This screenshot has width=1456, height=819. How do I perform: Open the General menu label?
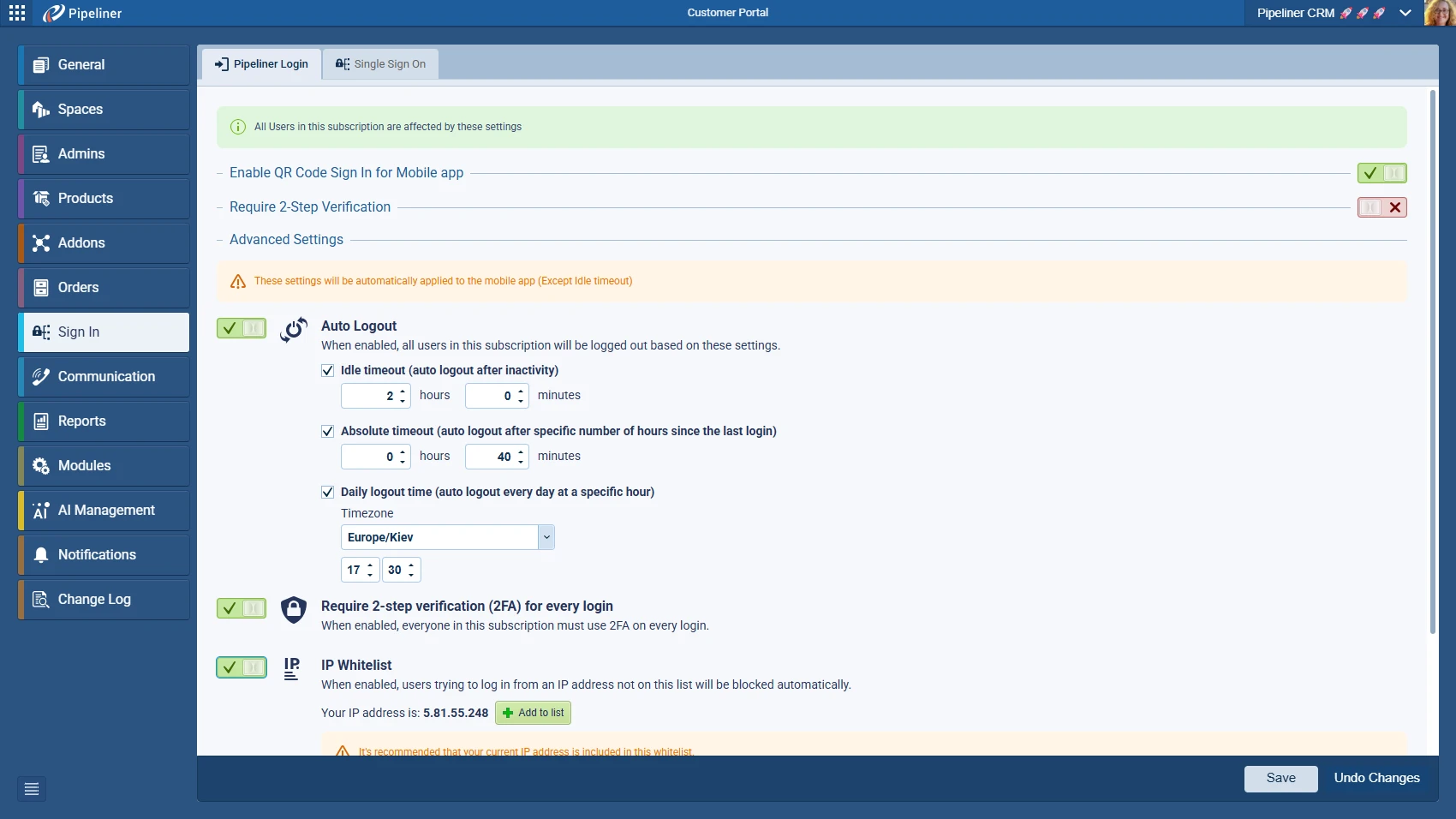click(x=81, y=65)
